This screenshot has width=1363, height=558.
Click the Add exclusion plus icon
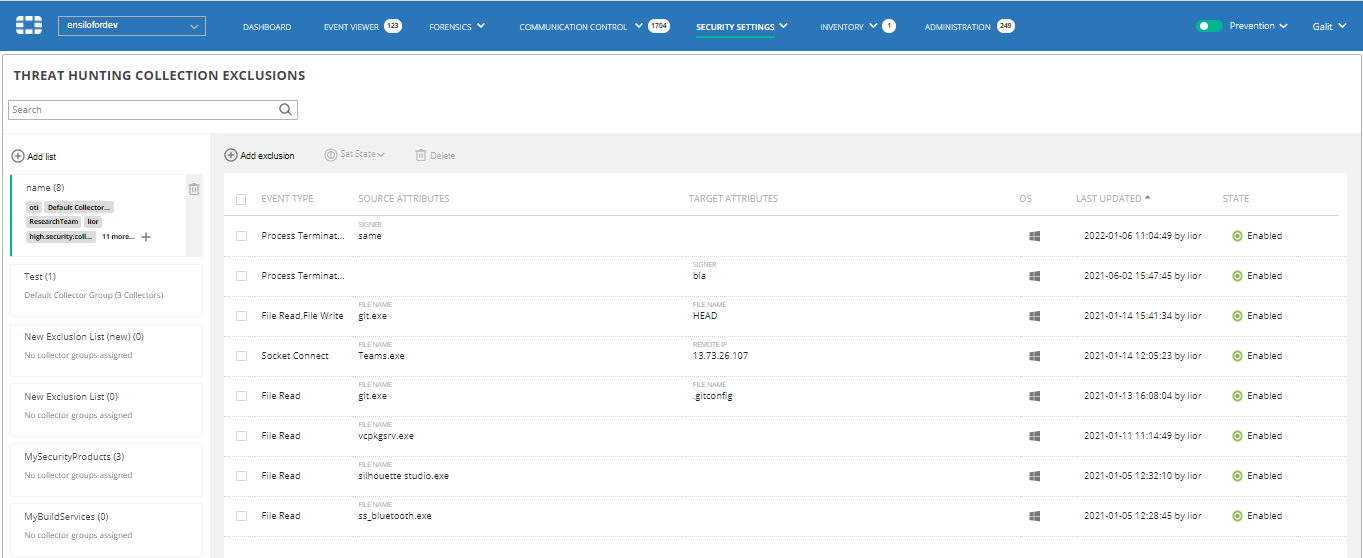(x=231, y=156)
